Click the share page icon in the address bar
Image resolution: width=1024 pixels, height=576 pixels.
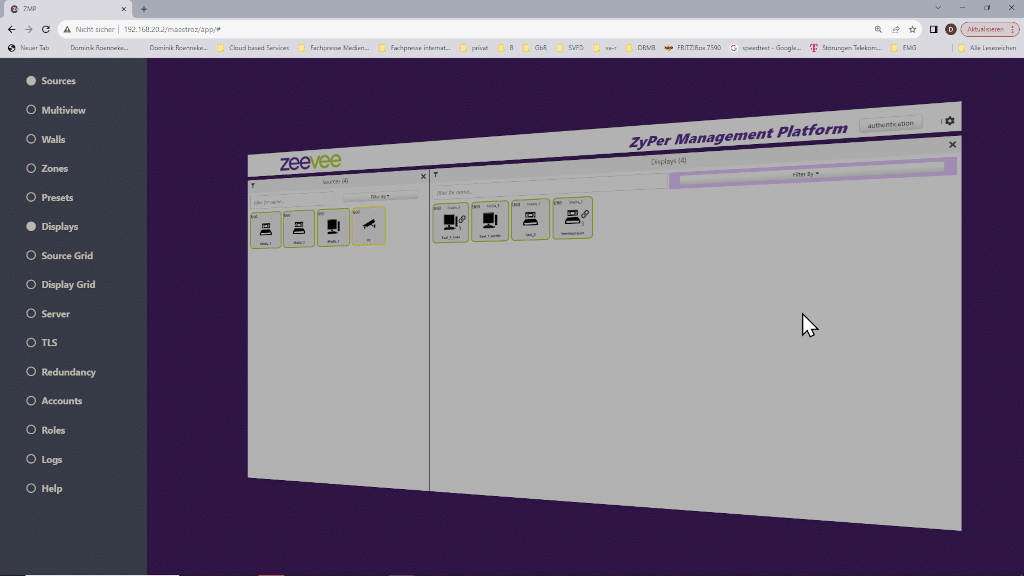coord(895,29)
